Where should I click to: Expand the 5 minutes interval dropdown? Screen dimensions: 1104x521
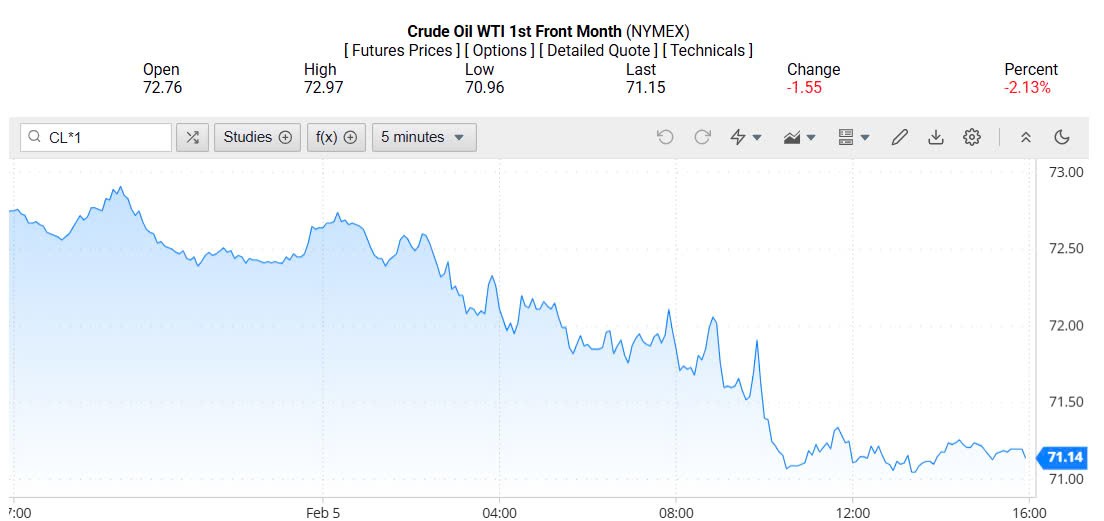pyautogui.click(x=423, y=137)
